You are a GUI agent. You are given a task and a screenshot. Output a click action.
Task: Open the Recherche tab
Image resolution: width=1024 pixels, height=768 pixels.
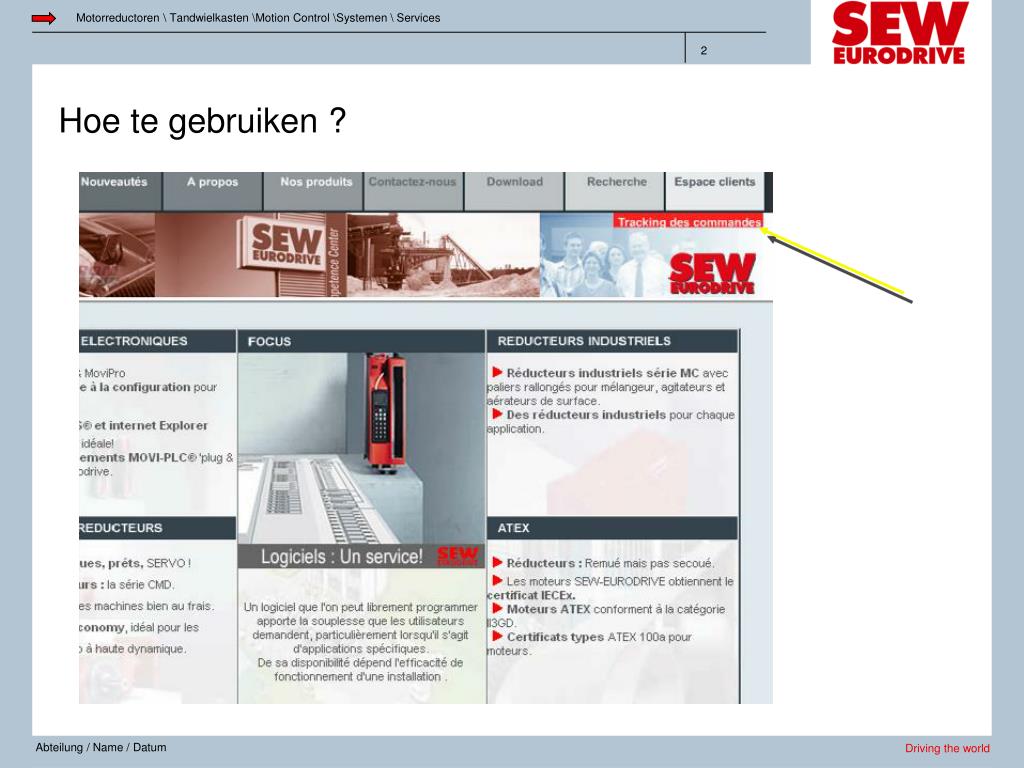coord(615,191)
